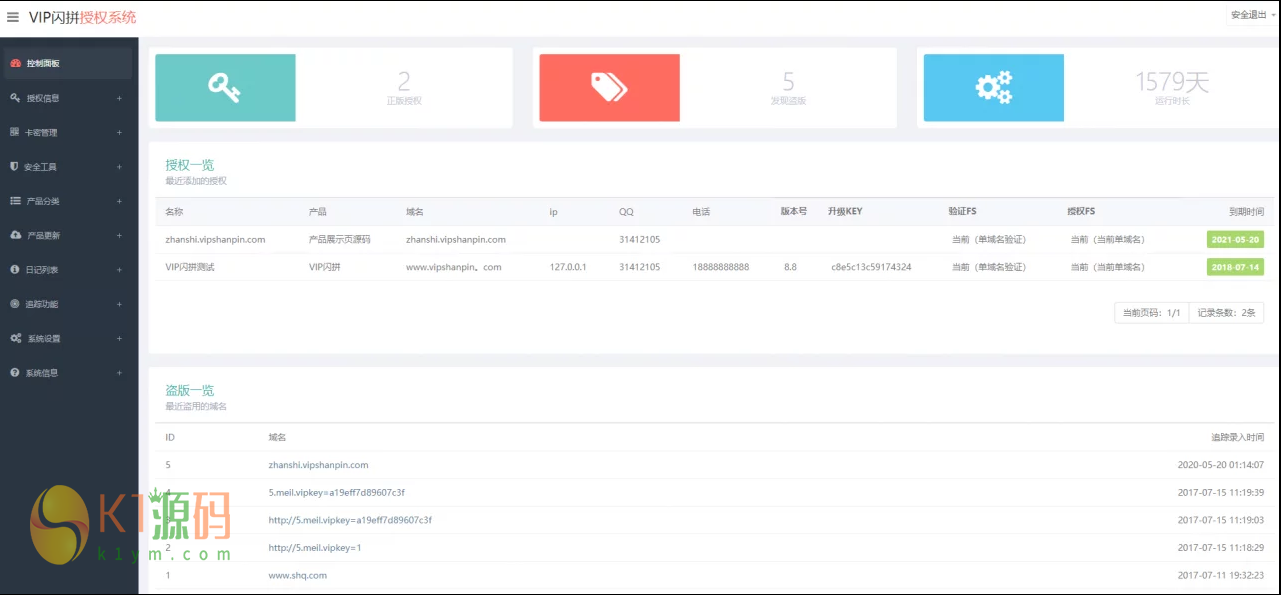Click the 当前页码: 1/1 pagination button
Viewport: 1281px width, 595px height.
coord(1151,313)
